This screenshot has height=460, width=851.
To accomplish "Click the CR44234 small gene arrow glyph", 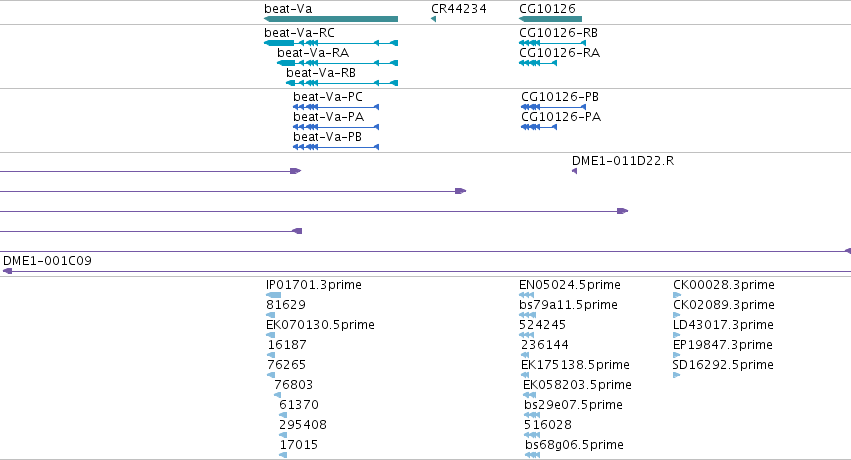I will click(433, 19).
